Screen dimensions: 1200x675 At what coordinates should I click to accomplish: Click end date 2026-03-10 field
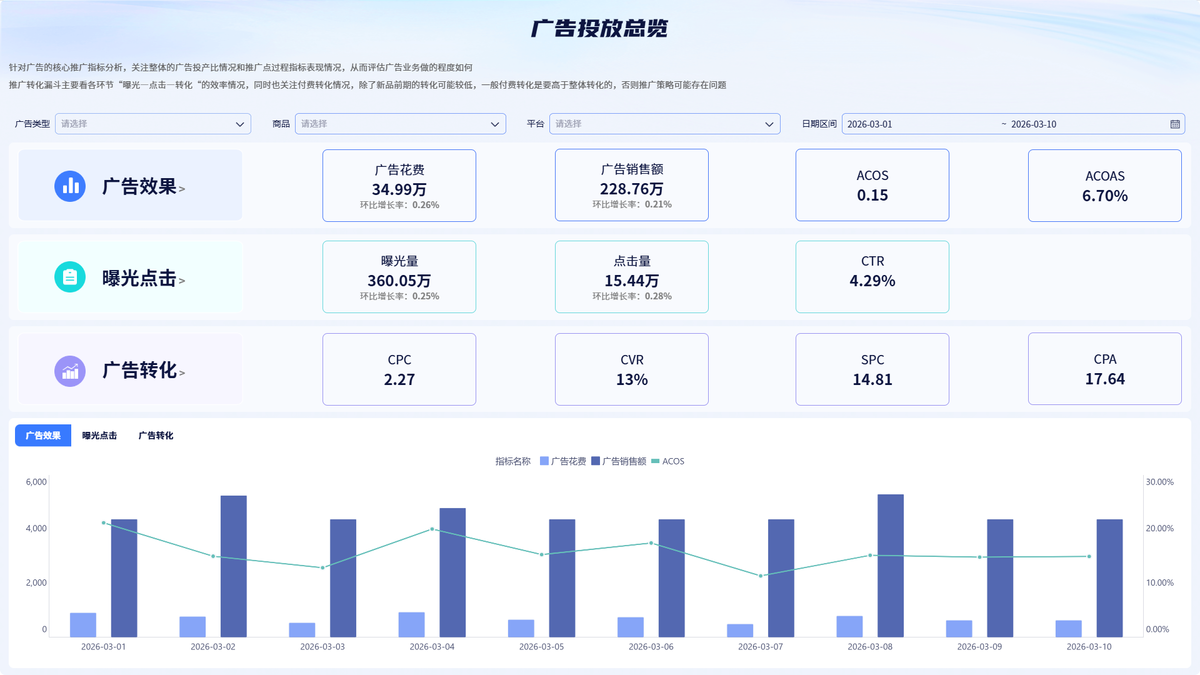pos(1034,124)
